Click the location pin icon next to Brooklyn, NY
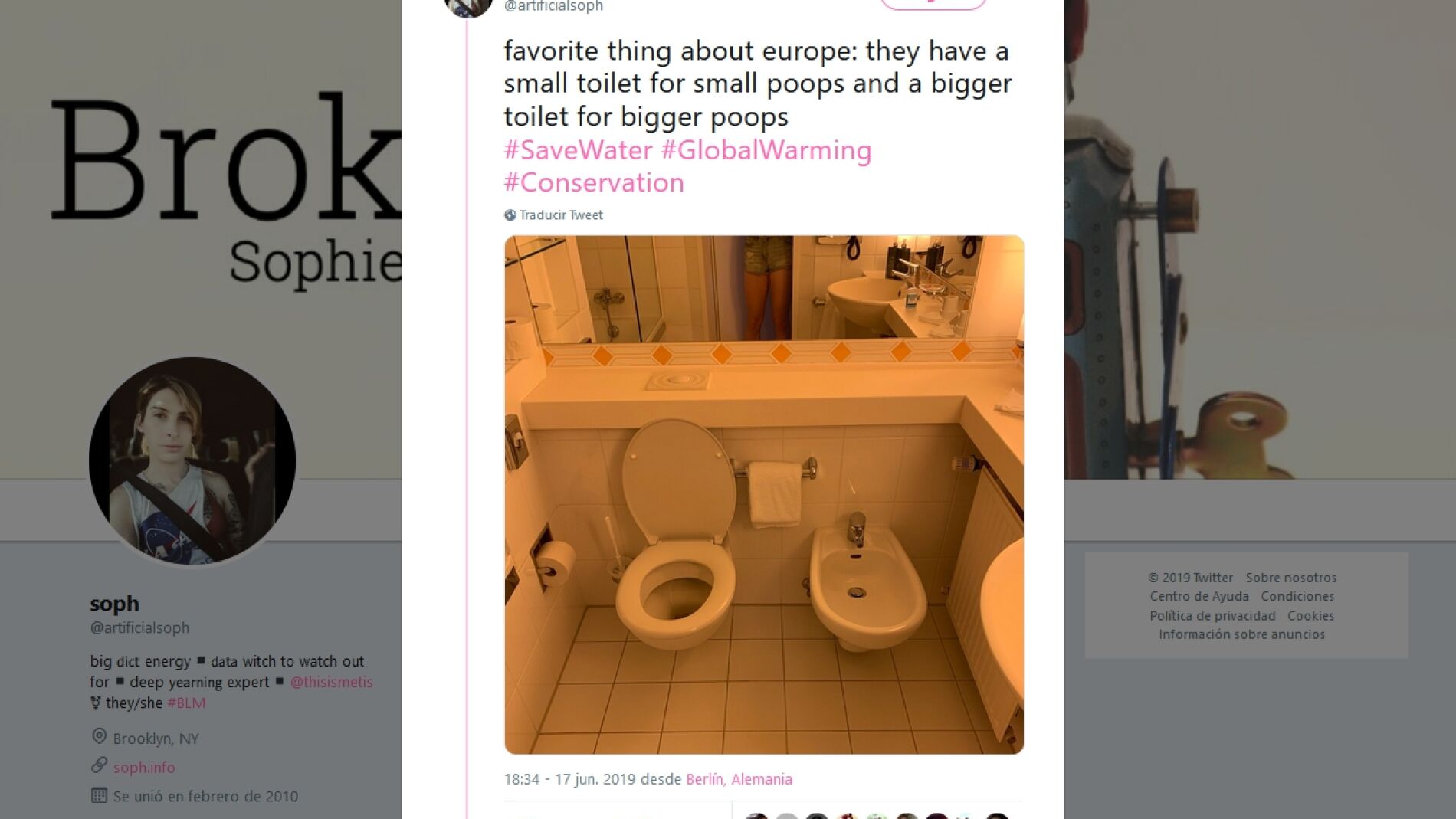Image resolution: width=1456 pixels, height=819 pixels. (99, 737)
